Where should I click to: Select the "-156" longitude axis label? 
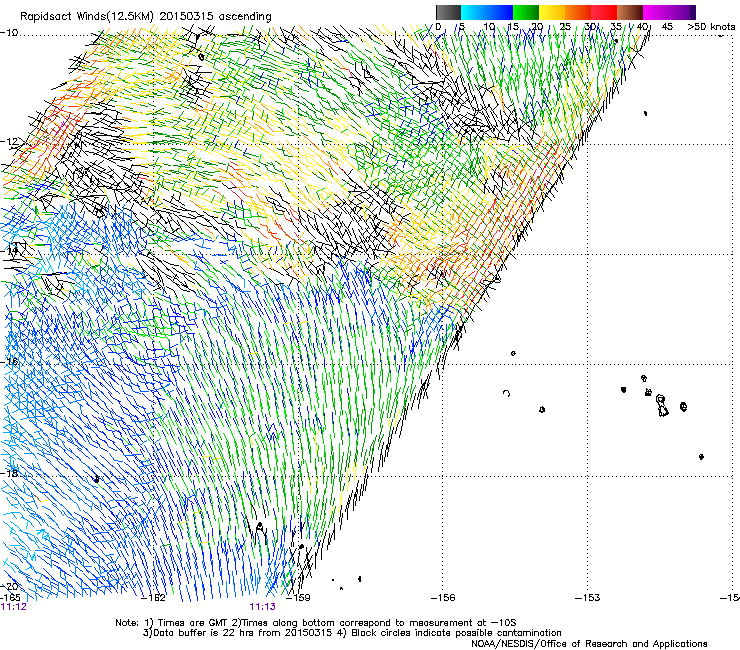click(x=443, y=598)
